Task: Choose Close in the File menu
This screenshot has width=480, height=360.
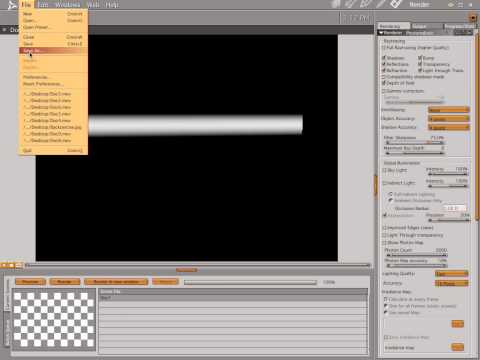Action: [53, 37]
